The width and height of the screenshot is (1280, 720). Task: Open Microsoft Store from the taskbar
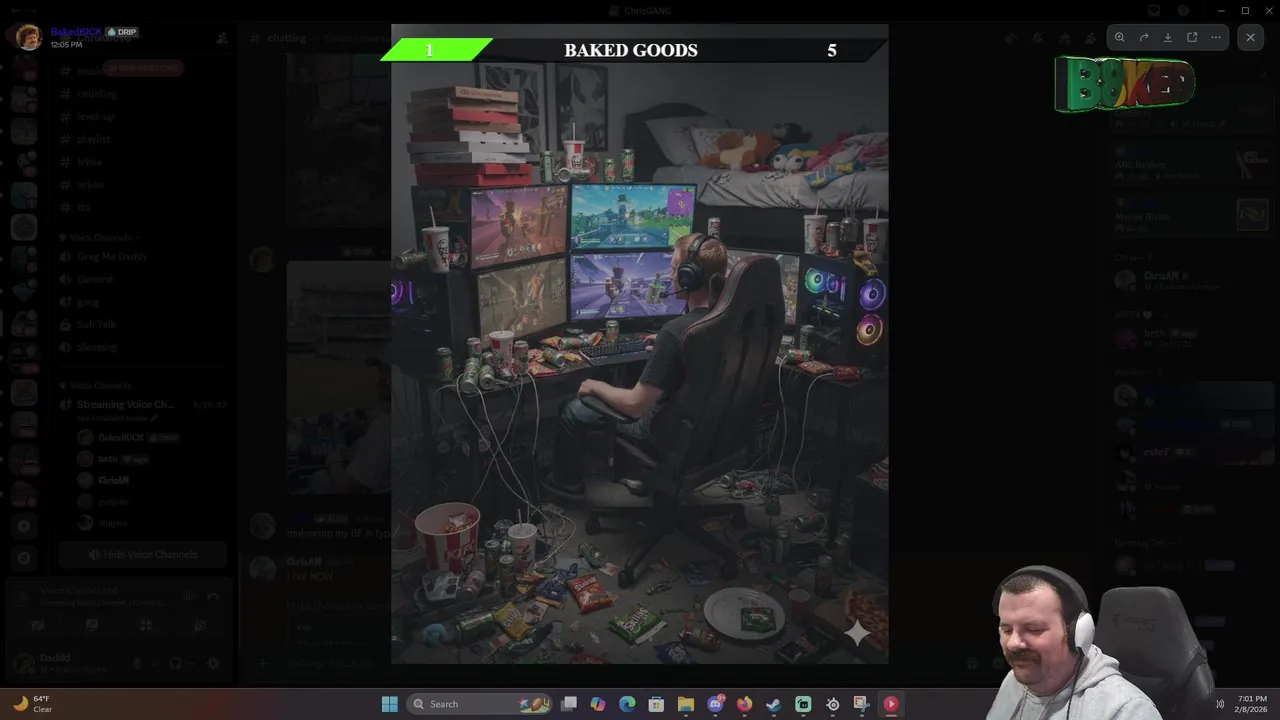(656, 704)
